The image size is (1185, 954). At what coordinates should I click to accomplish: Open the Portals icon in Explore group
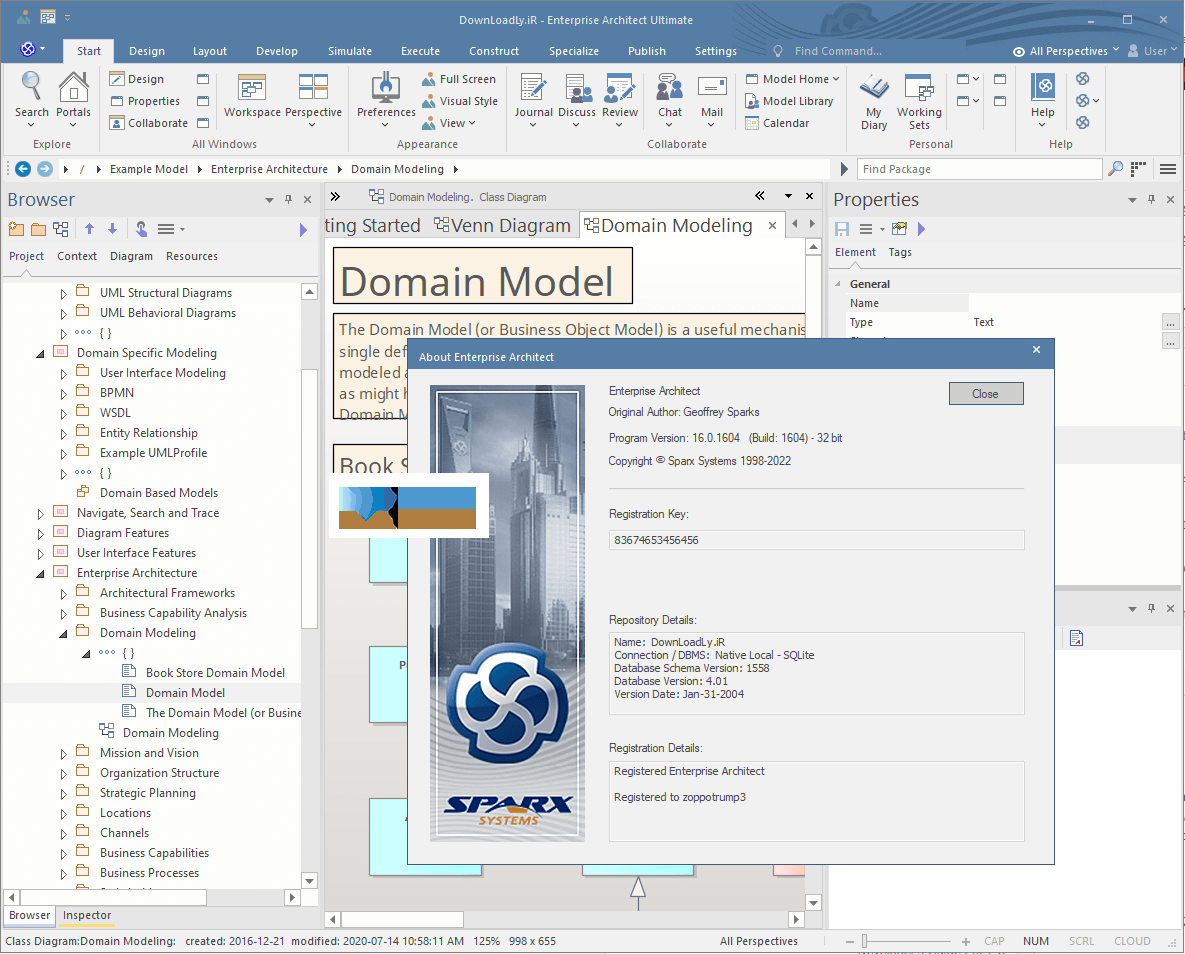[x=73, y=86]
